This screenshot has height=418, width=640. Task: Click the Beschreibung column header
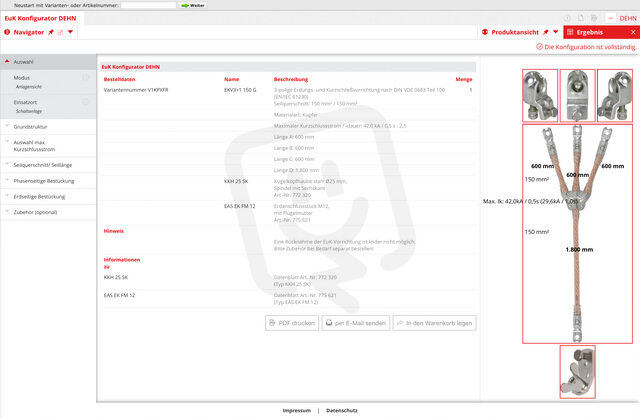tap(291, 79)
